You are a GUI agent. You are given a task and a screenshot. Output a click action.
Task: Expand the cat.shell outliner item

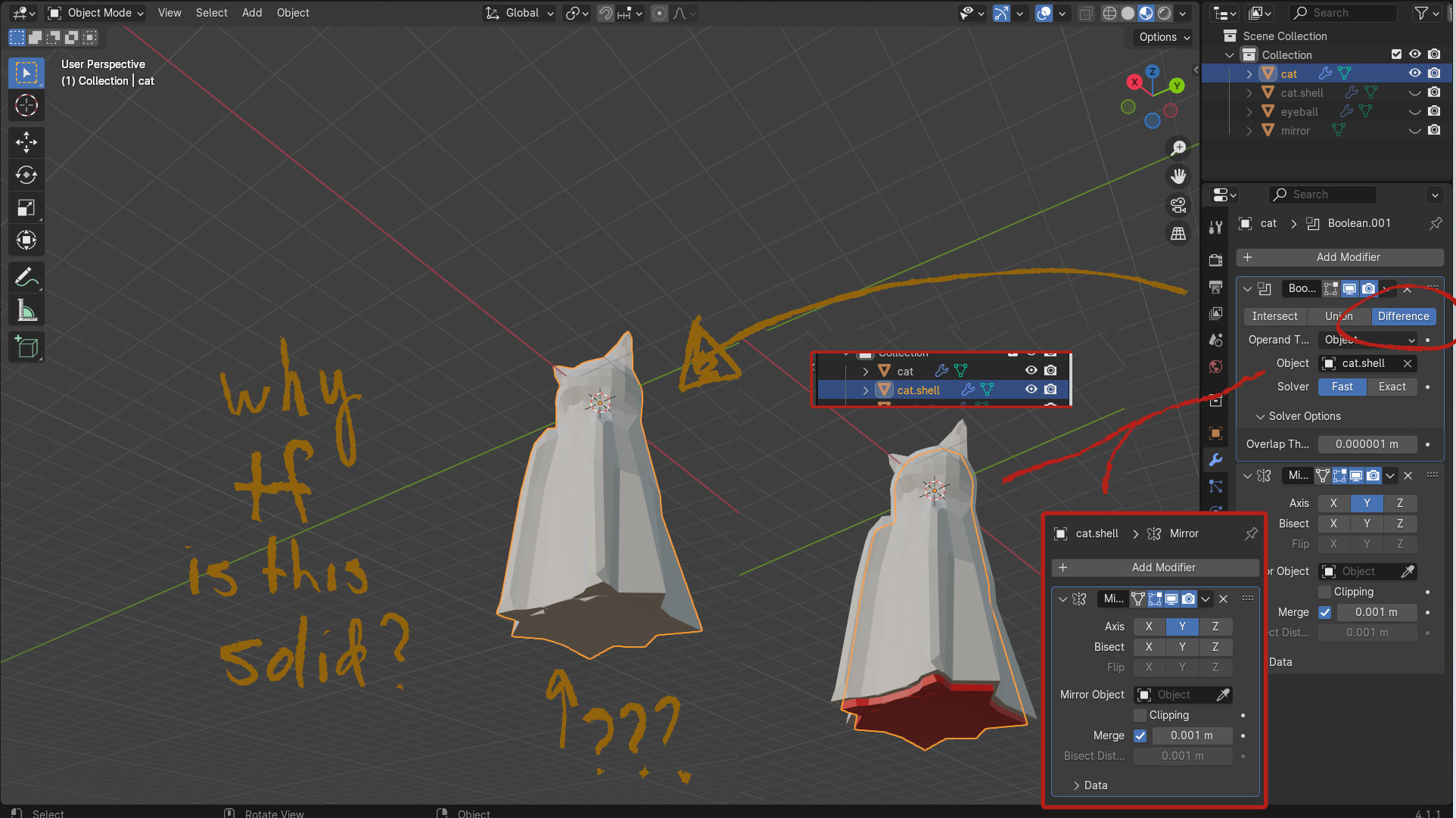[1249, 93]
